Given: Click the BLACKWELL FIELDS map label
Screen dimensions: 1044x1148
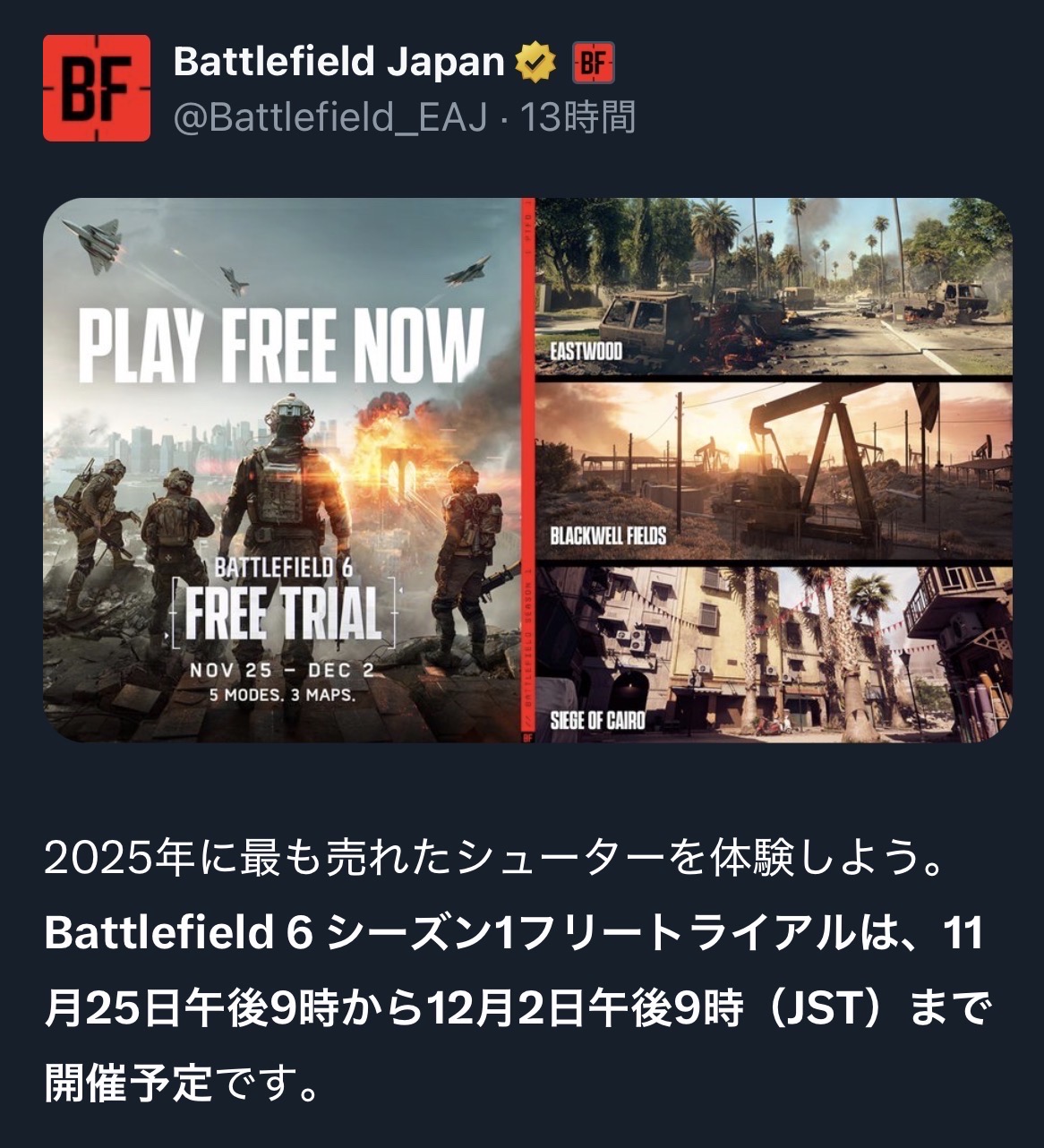Looking at the screenshot, I should tap(608, 535).
